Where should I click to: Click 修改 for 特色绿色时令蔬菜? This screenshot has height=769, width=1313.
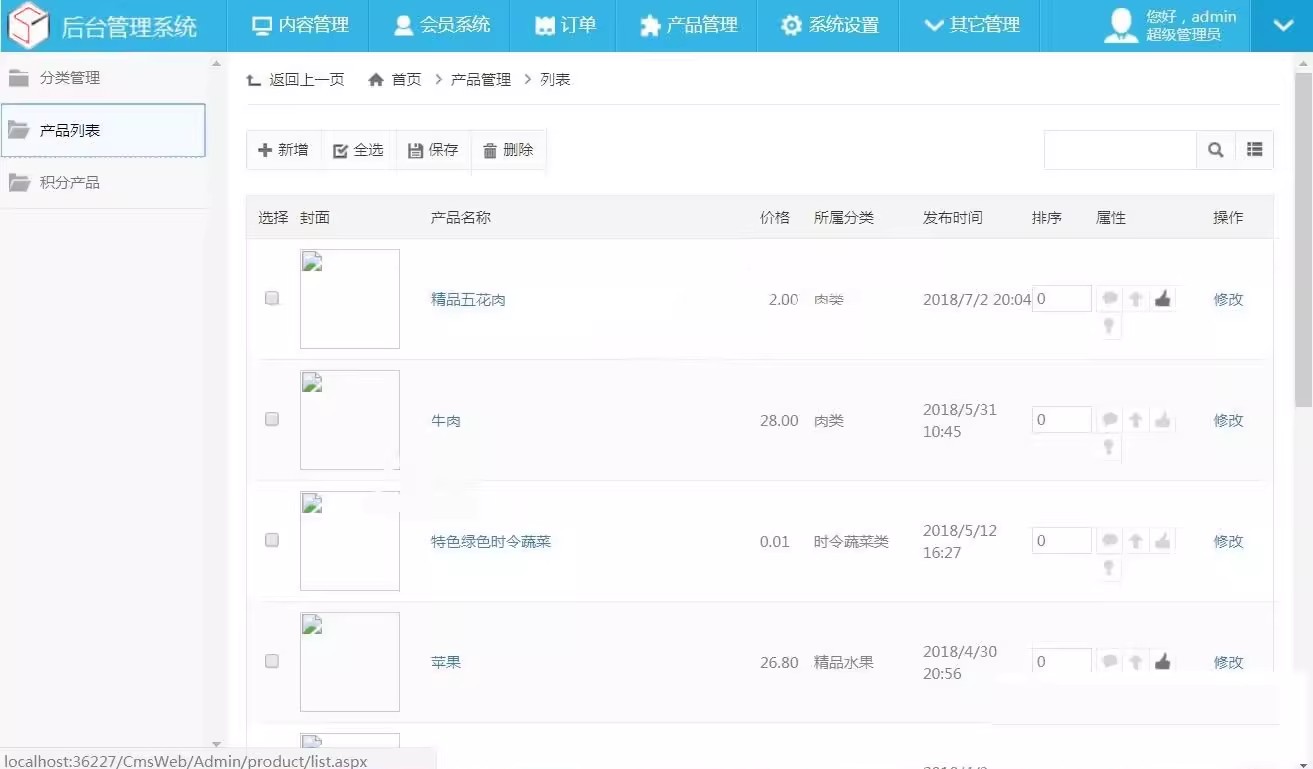[x=1228, y=541]
